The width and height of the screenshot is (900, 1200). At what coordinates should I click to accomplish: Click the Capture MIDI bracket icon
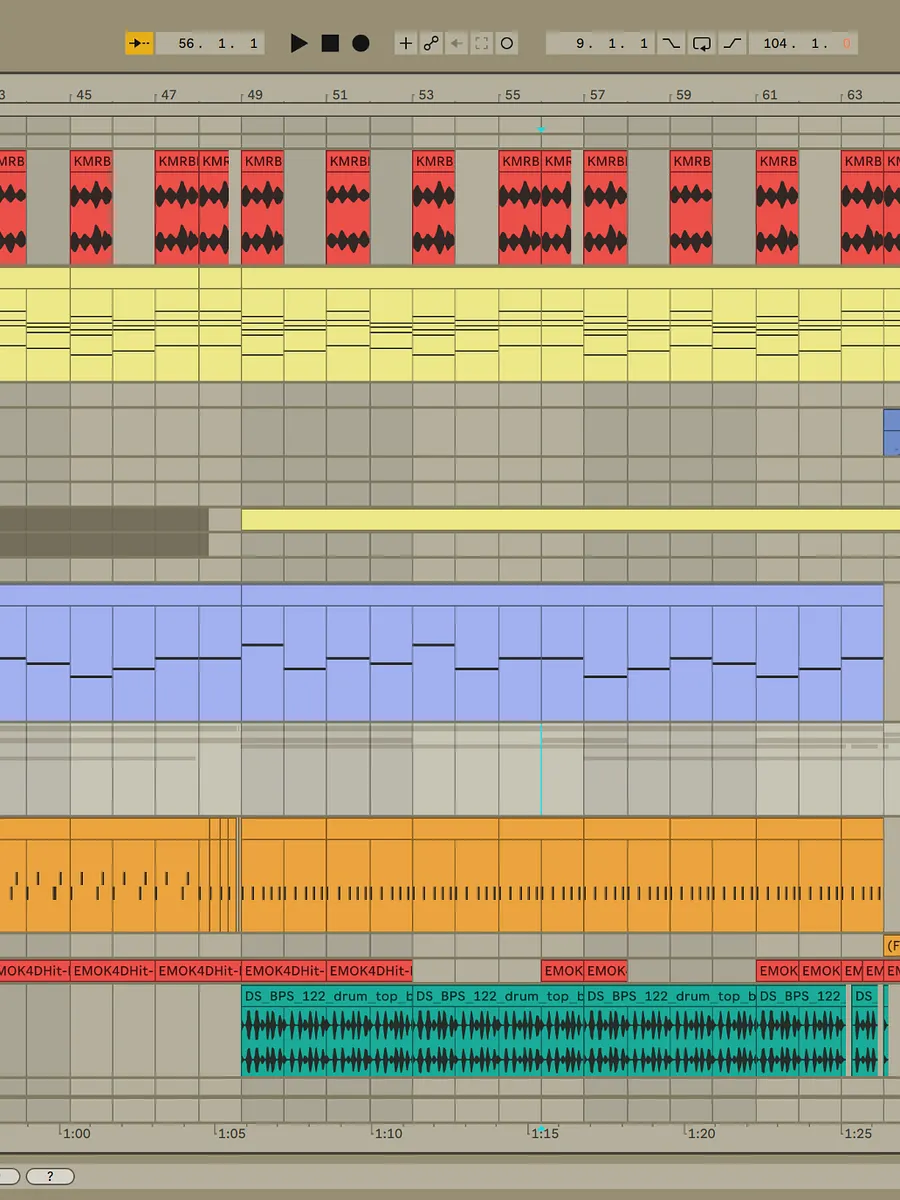coord(482,43)
